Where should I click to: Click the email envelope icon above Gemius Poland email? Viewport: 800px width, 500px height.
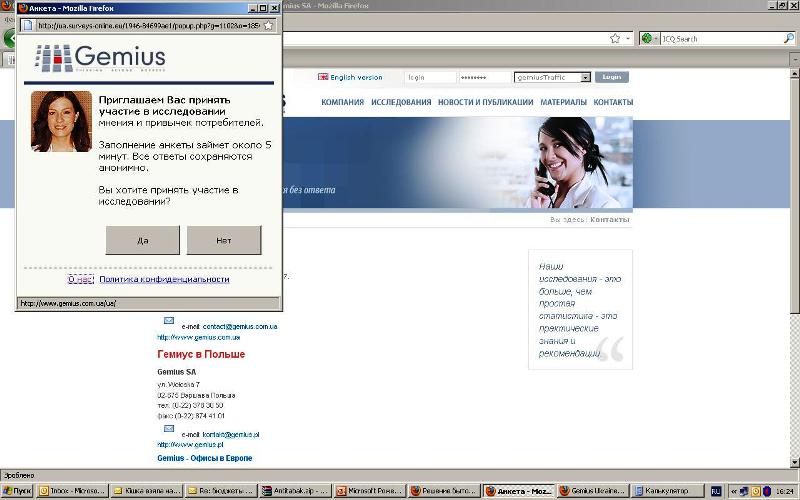169,428
